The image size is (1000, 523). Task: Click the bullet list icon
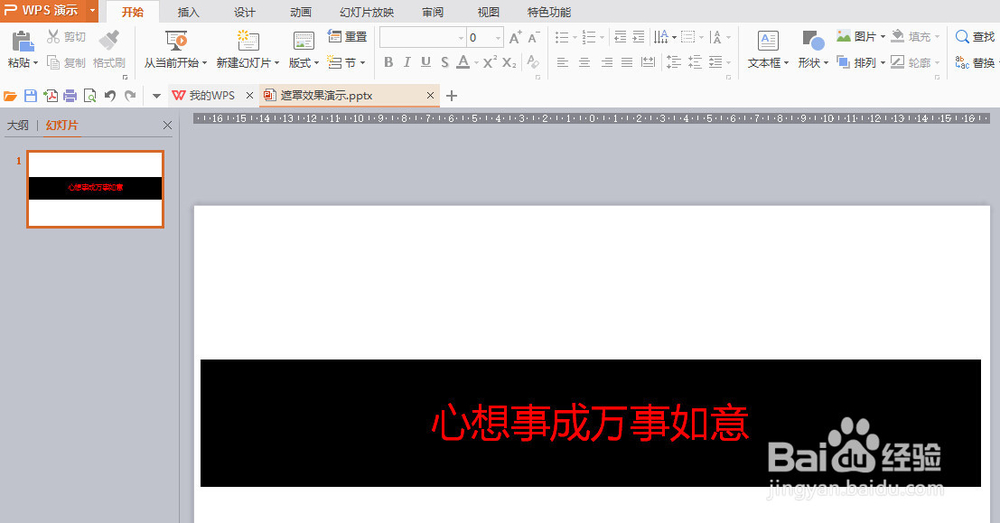pyautogui.click(x=562, y=38)
